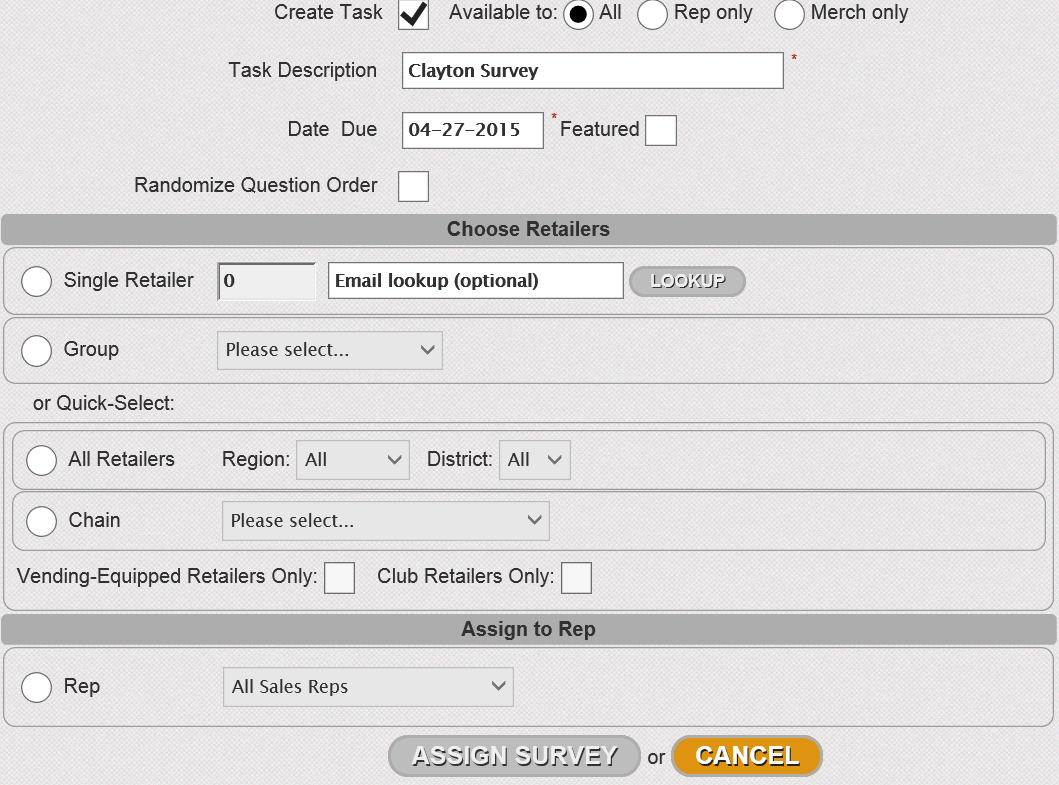Check Vending-Equipped Retailers Only box

(339, 578)
